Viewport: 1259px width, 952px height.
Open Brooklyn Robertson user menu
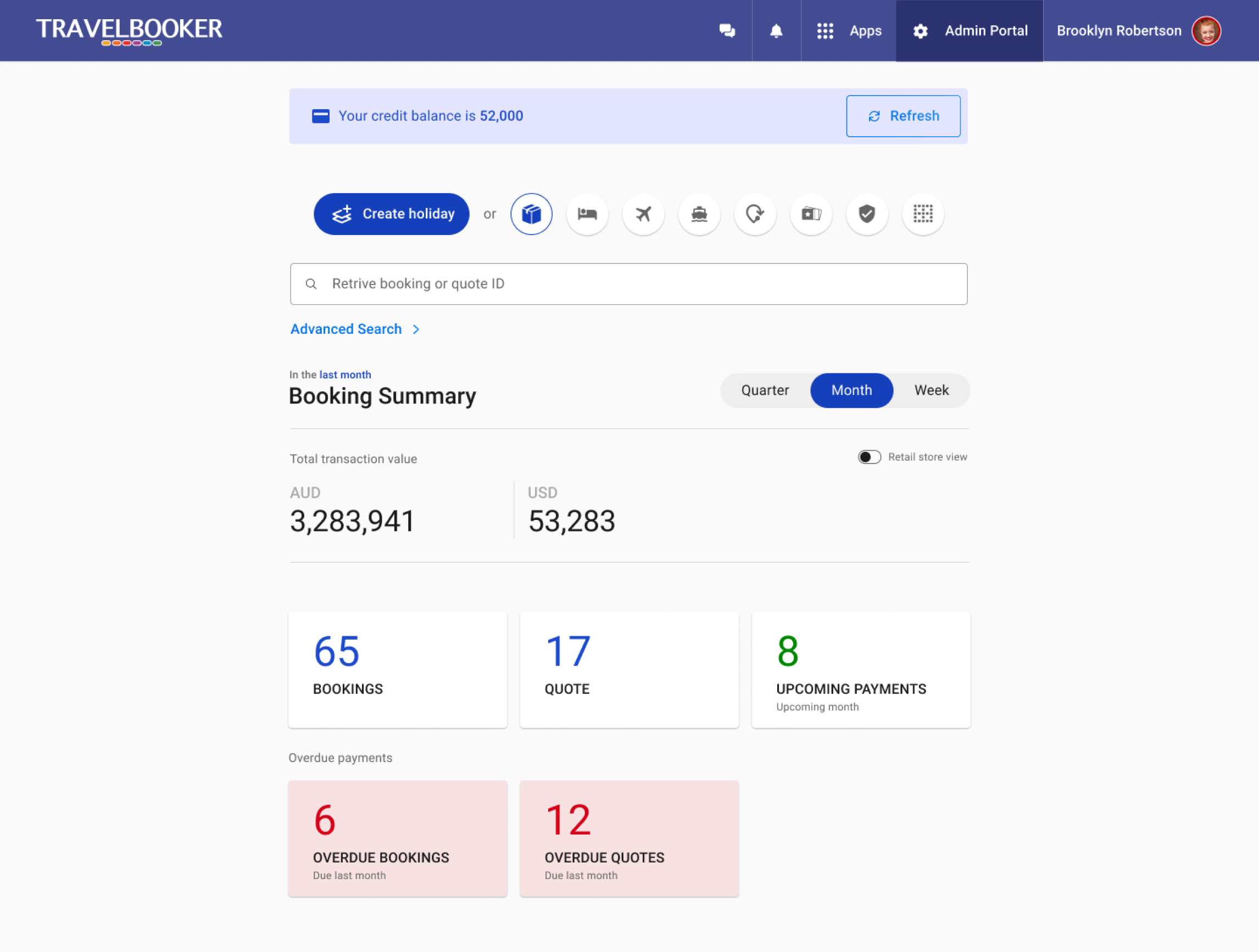[x=1138, y=31]
